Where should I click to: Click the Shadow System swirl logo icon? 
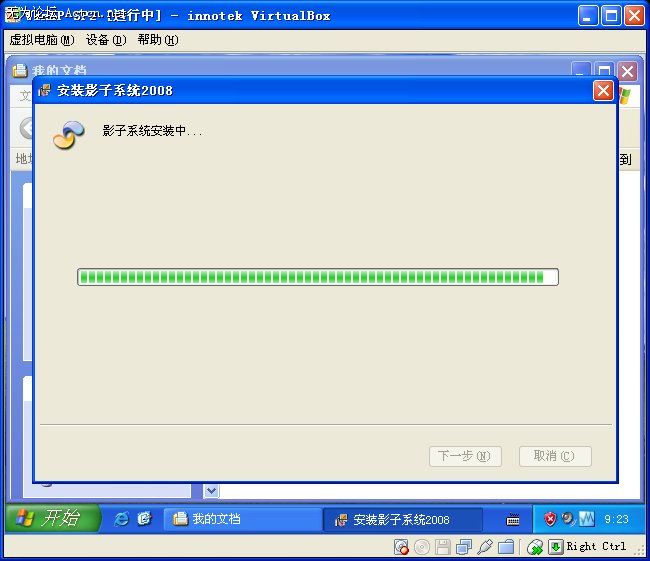[69, 135]
